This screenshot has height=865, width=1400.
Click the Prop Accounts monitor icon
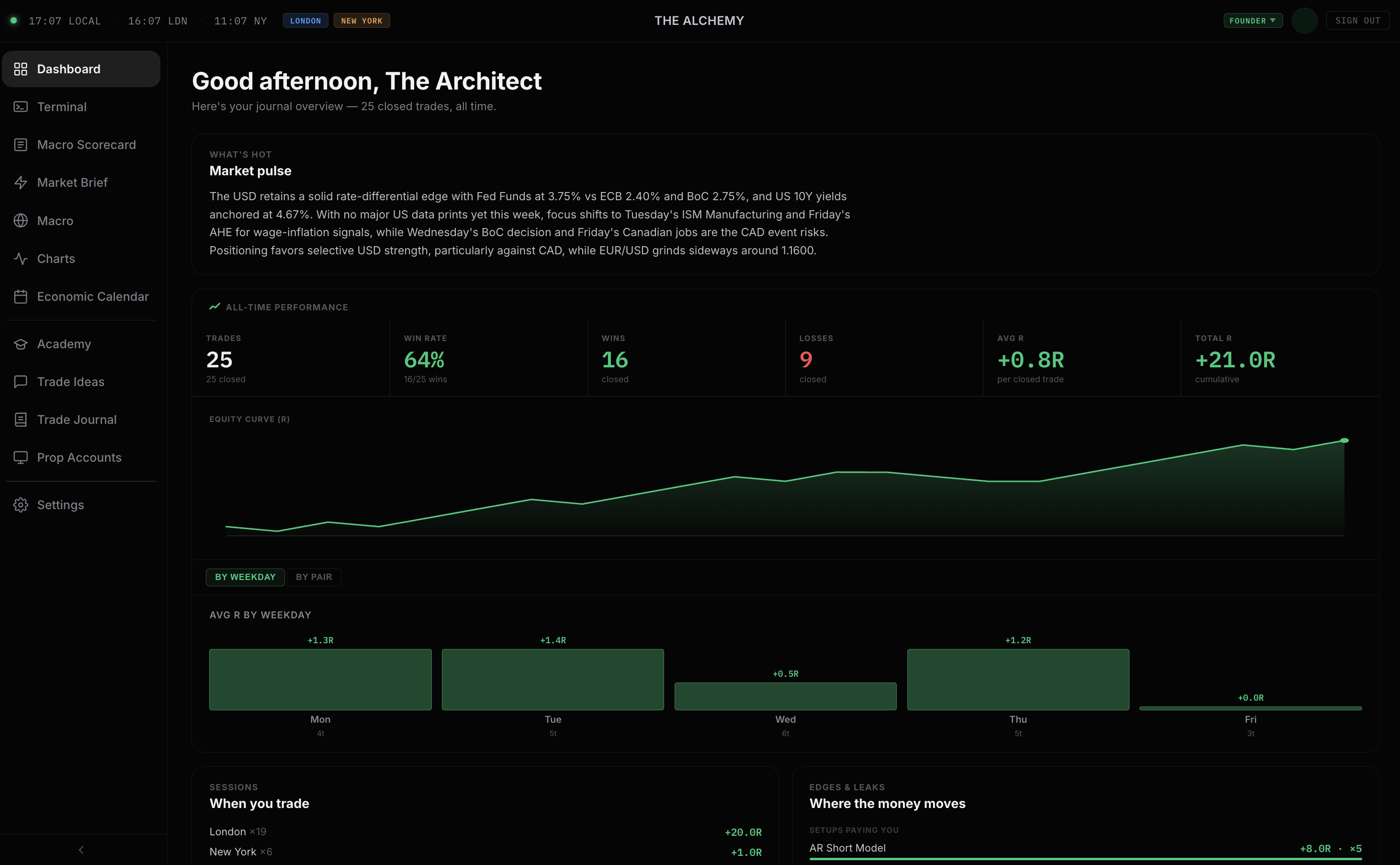point(21,458)
